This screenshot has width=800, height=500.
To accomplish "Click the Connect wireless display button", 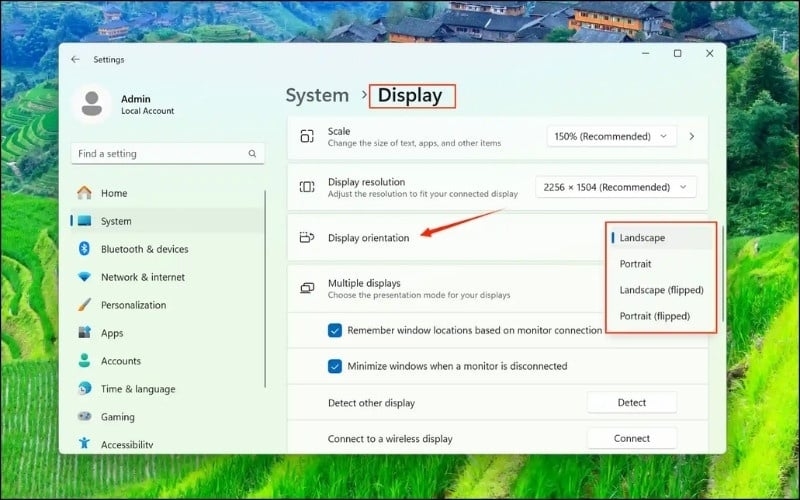I will click(631, 438).
